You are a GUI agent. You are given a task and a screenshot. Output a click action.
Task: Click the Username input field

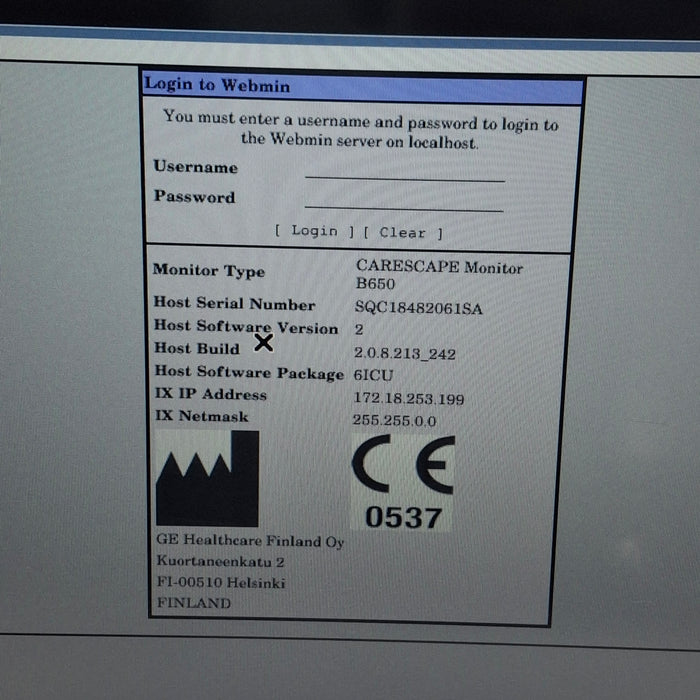(x=404, y=170)
